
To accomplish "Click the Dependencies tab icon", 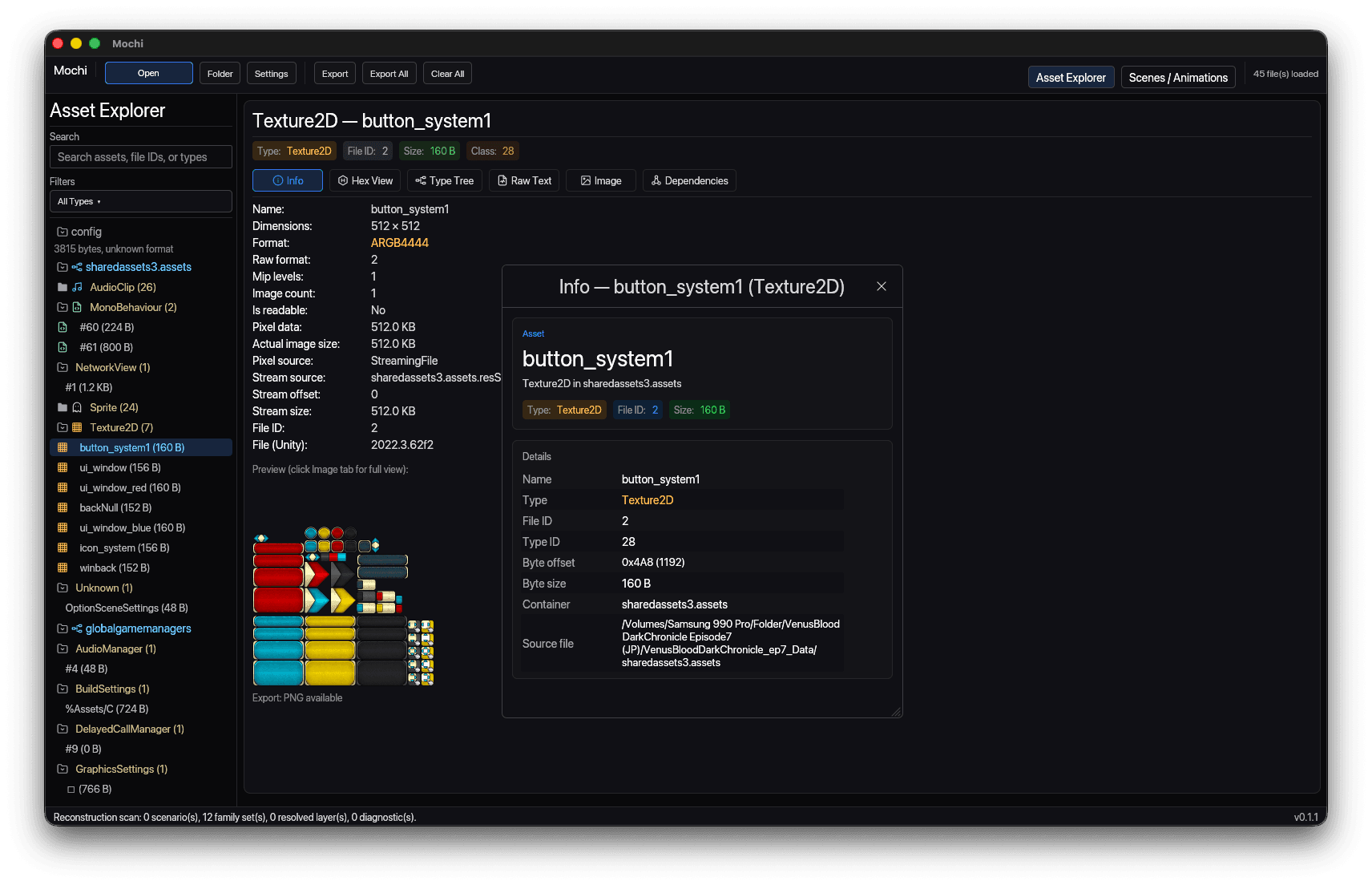I will pos(656,180).
